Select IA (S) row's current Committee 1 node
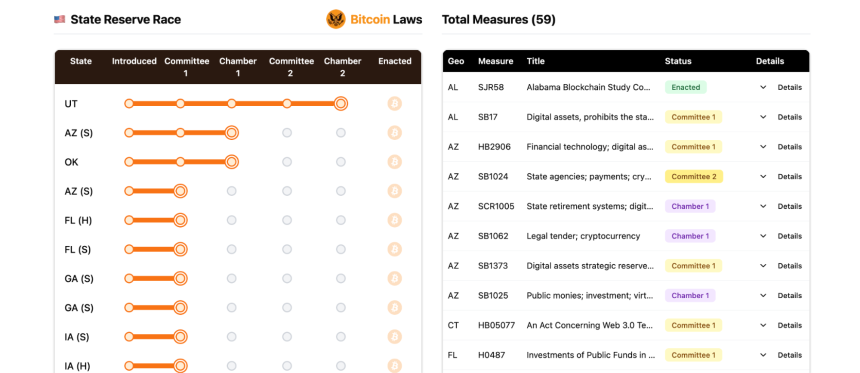This screenshot has height=373, width=860. 180,336
